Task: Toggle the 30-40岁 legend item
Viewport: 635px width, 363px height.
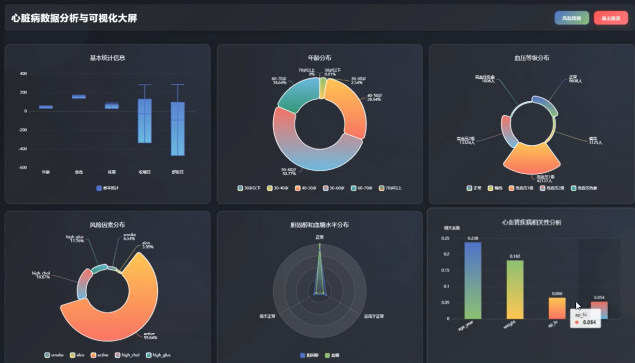Action: tap(278, 188)
